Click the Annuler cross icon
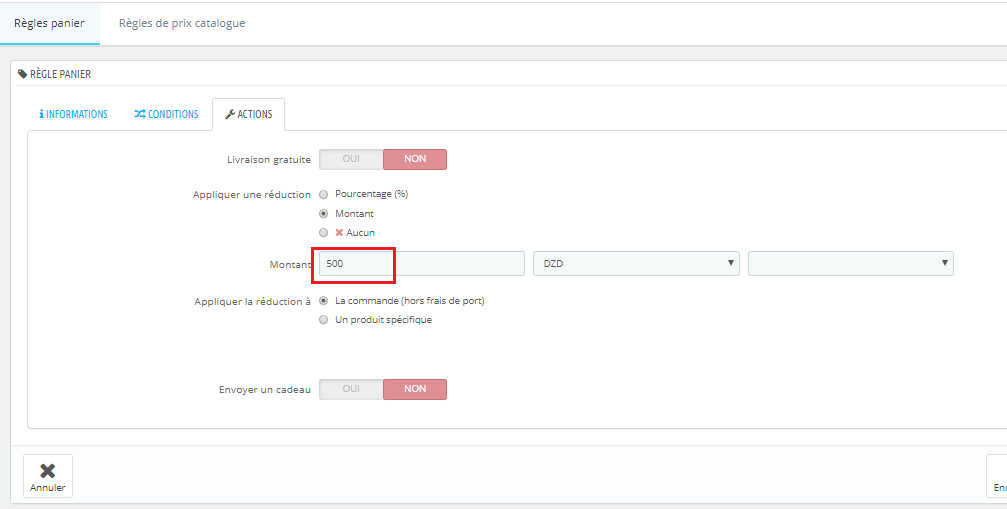Image resolution: width=1007 pixels, height=509 pixels. (48, 471)
